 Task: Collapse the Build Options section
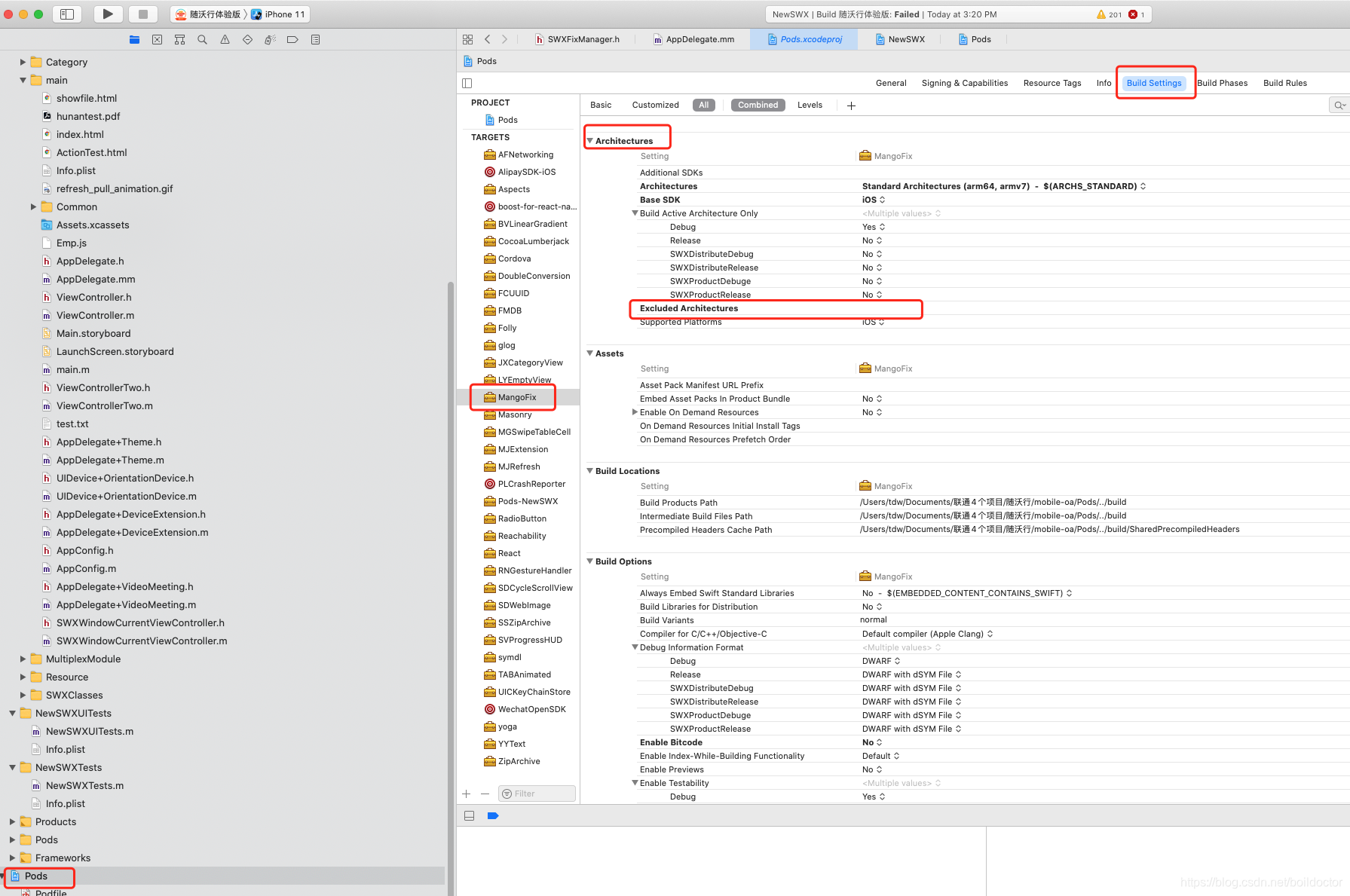point(590,561)
